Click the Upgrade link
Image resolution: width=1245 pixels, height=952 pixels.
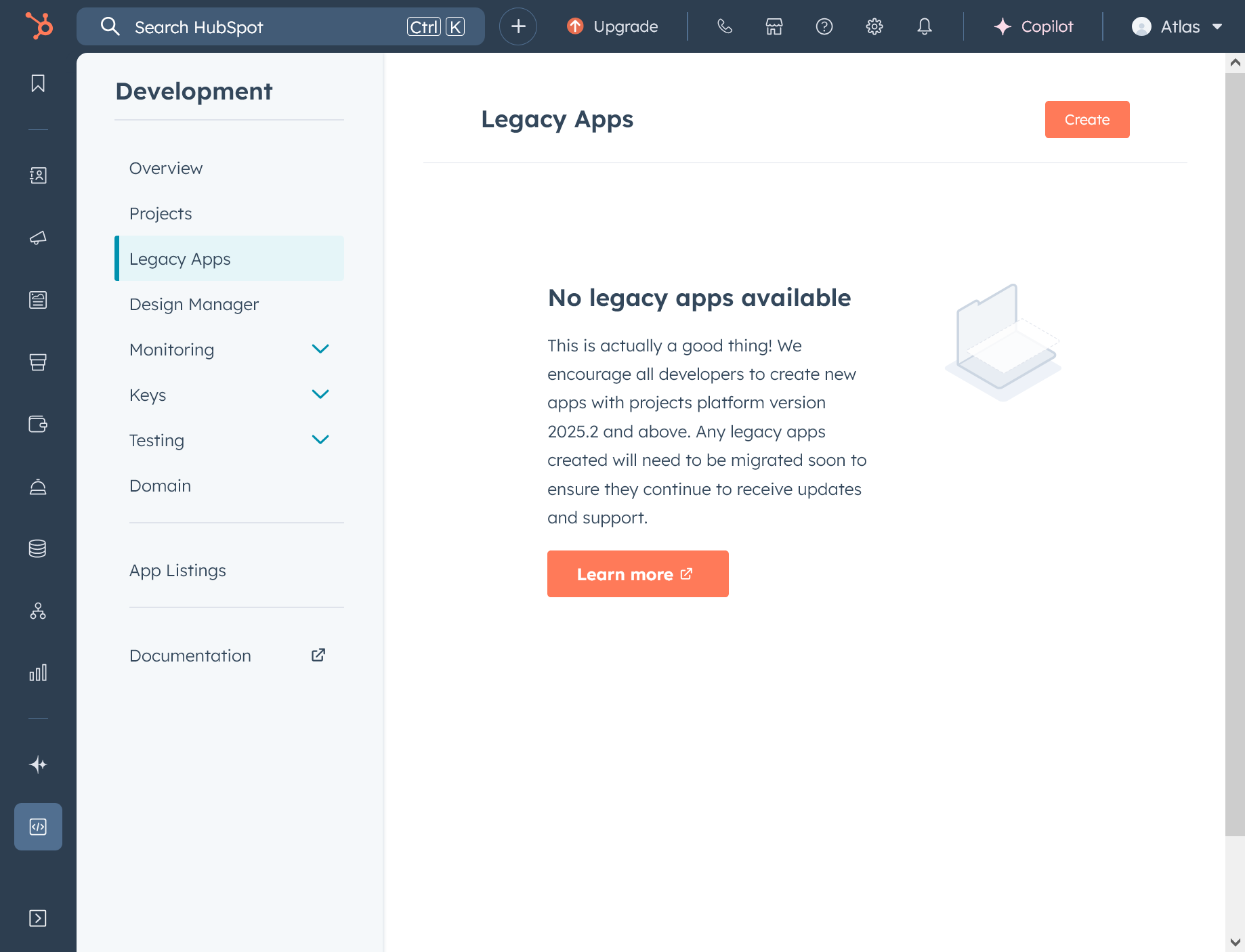pyautogui.click(x=612, y=26)
